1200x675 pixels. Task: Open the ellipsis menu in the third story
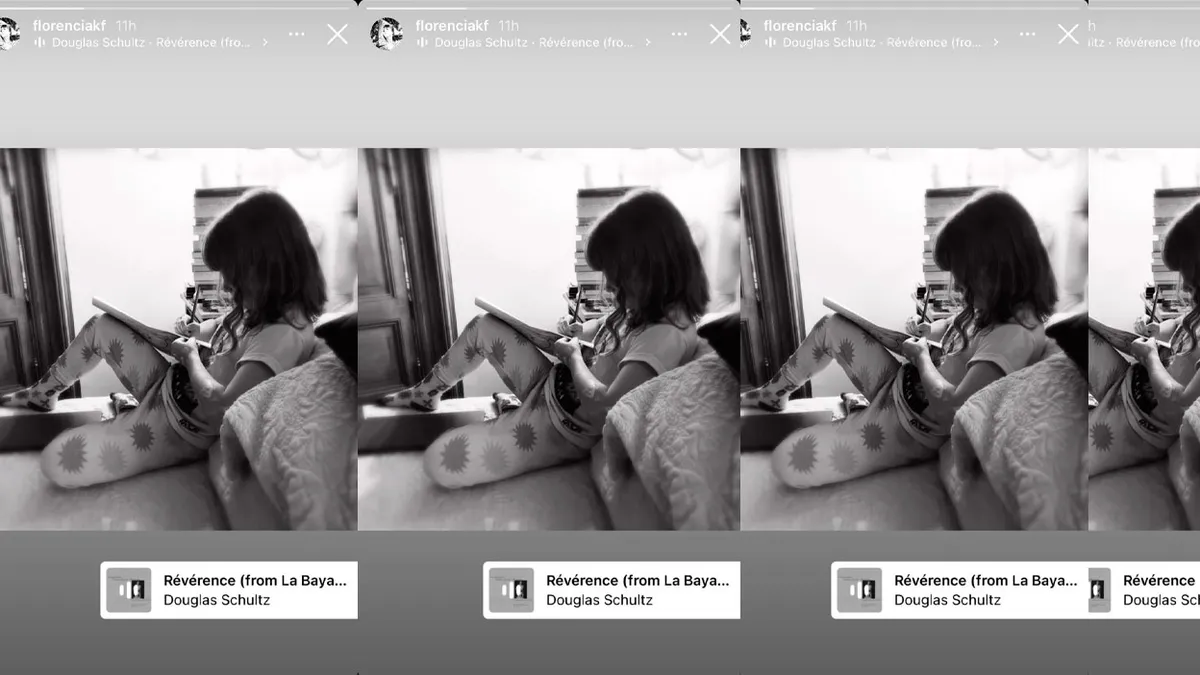[x=1028, y=34]
